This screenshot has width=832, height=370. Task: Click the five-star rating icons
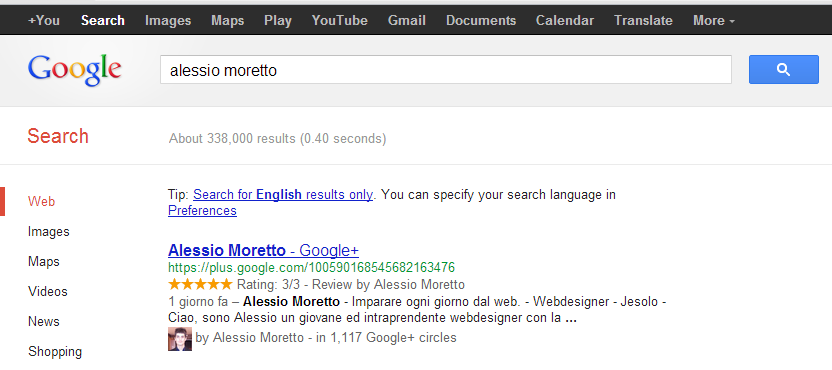coord(200,284)
